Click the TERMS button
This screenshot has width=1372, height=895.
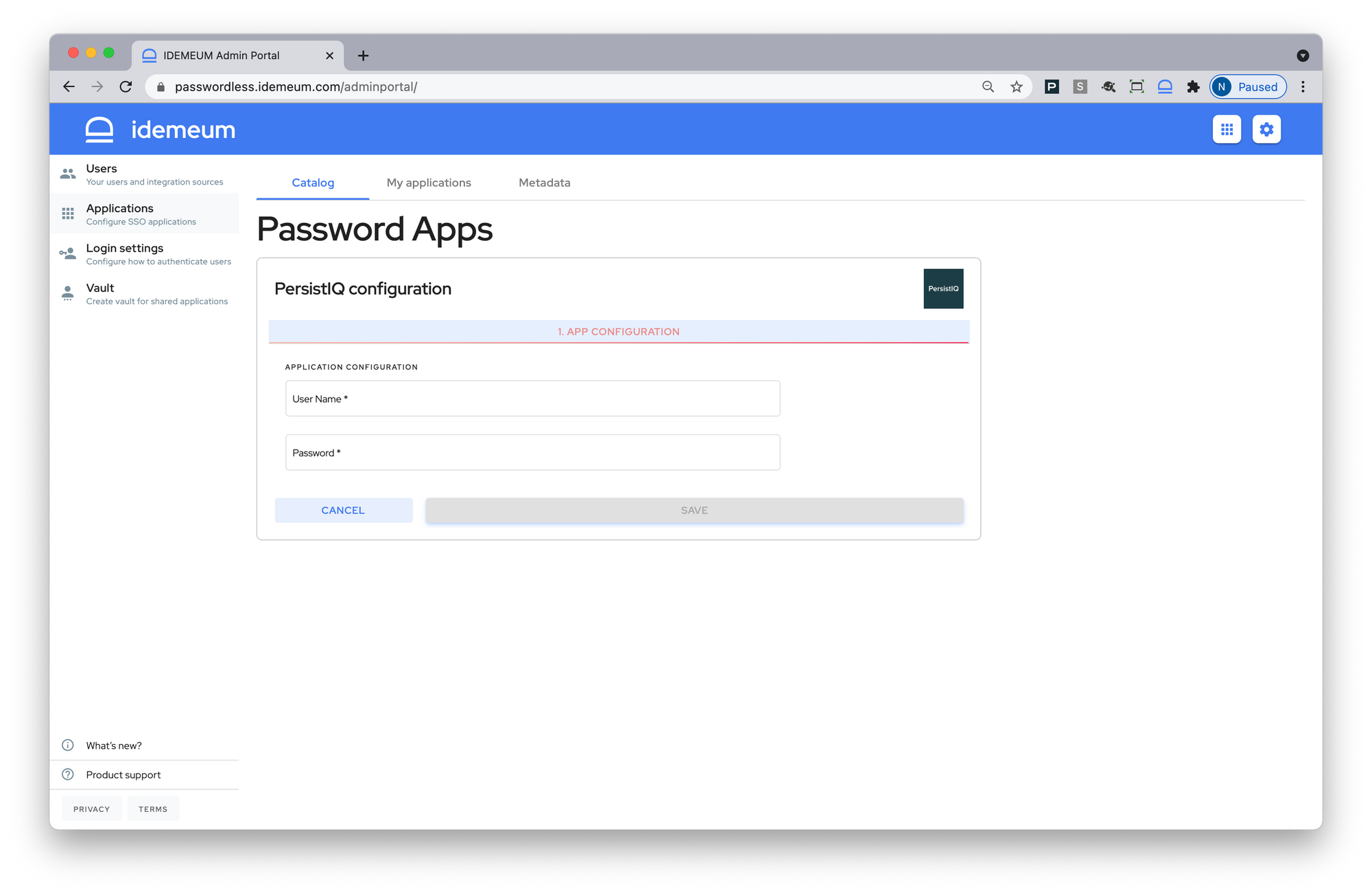(x=153, y=809)
